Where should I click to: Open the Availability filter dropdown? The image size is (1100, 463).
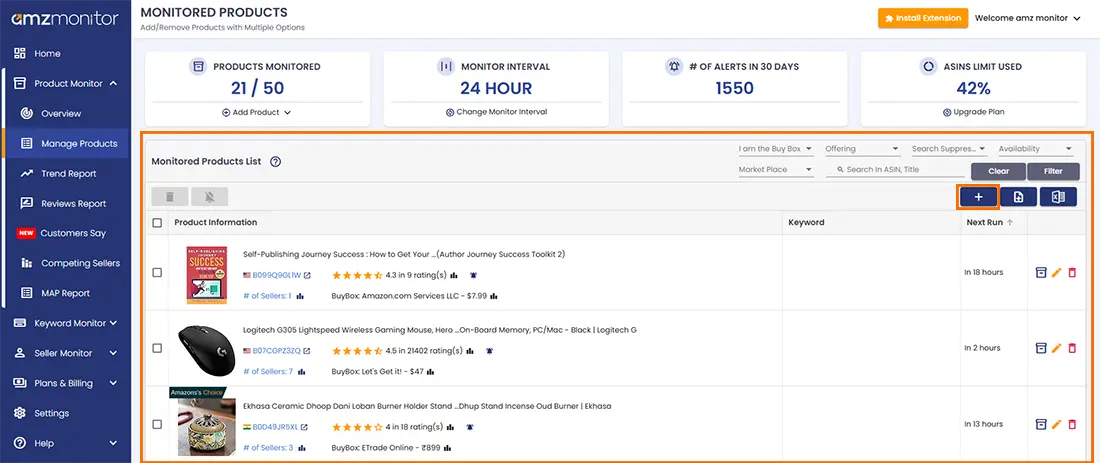pos(1036,149)
